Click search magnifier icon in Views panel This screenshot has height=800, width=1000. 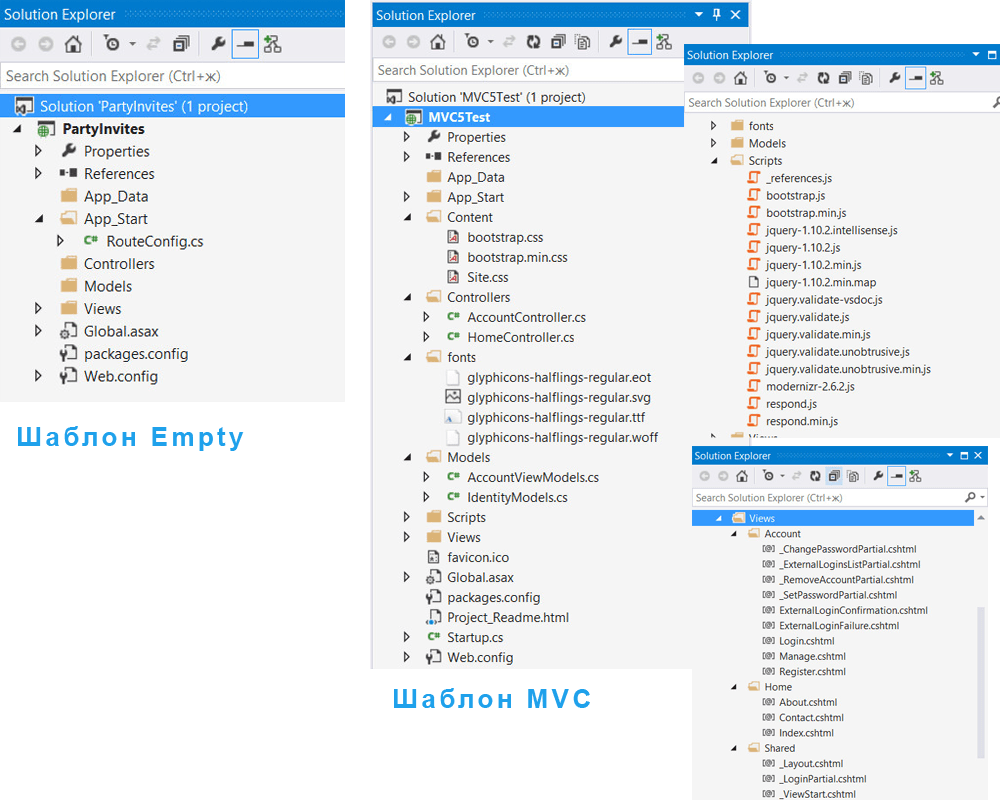point(971,497)
